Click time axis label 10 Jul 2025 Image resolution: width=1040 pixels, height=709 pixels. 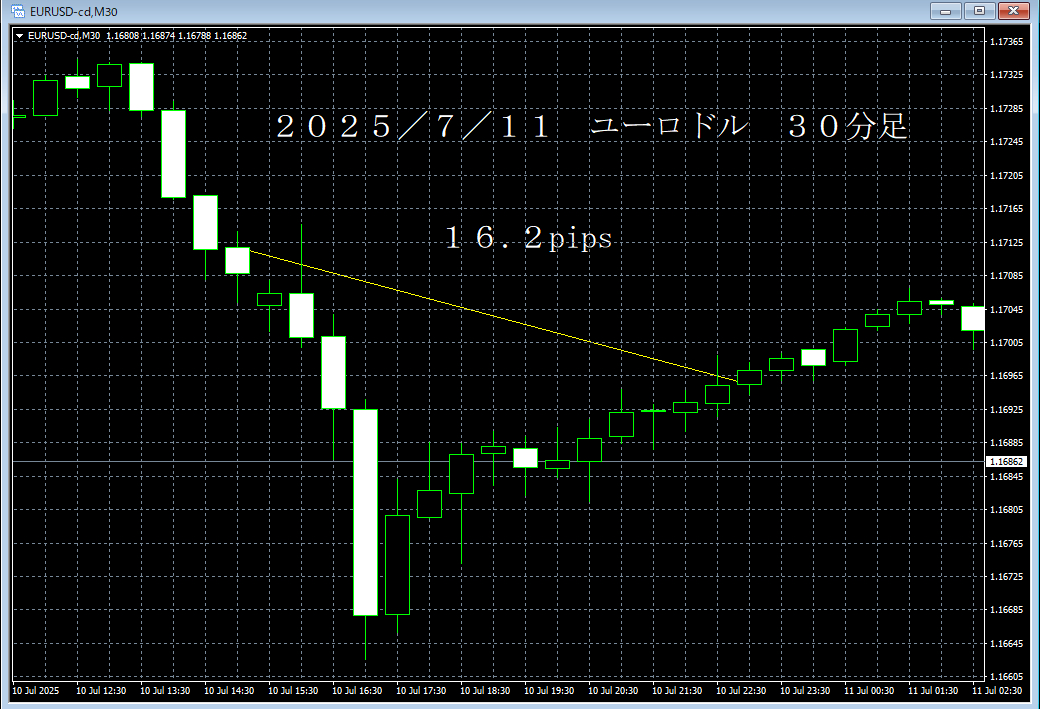pyautogui.click(x=36, y=691)
